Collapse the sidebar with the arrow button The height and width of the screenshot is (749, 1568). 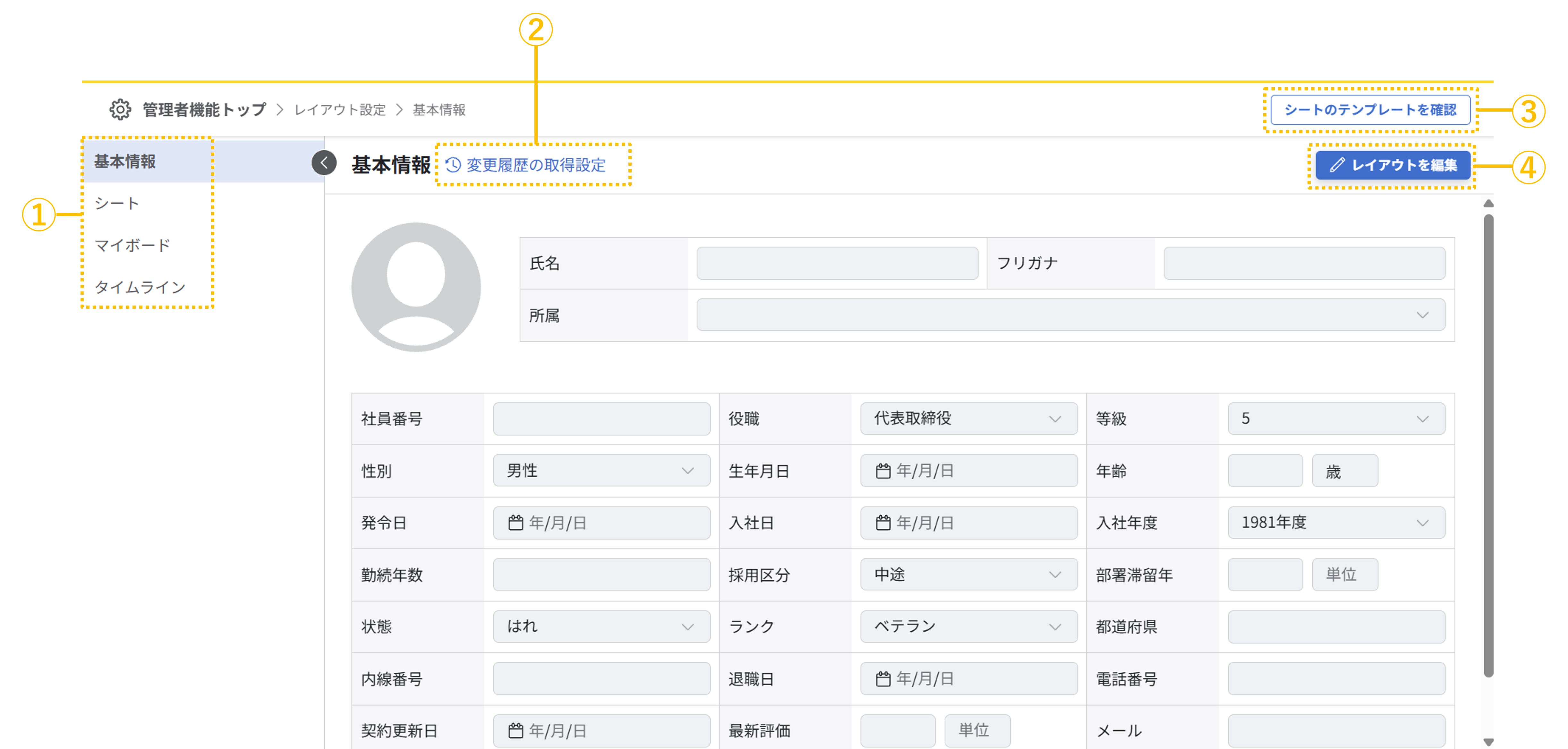324,163
